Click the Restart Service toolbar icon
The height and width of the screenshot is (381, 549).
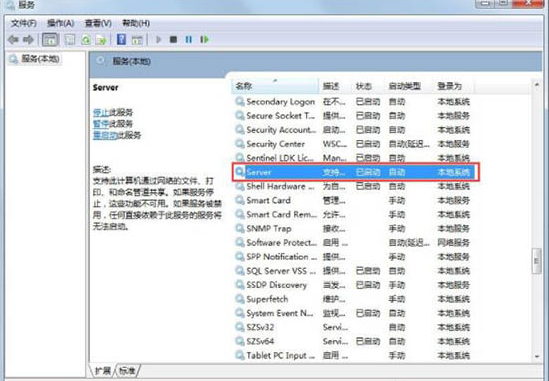(x=204, y=40)
